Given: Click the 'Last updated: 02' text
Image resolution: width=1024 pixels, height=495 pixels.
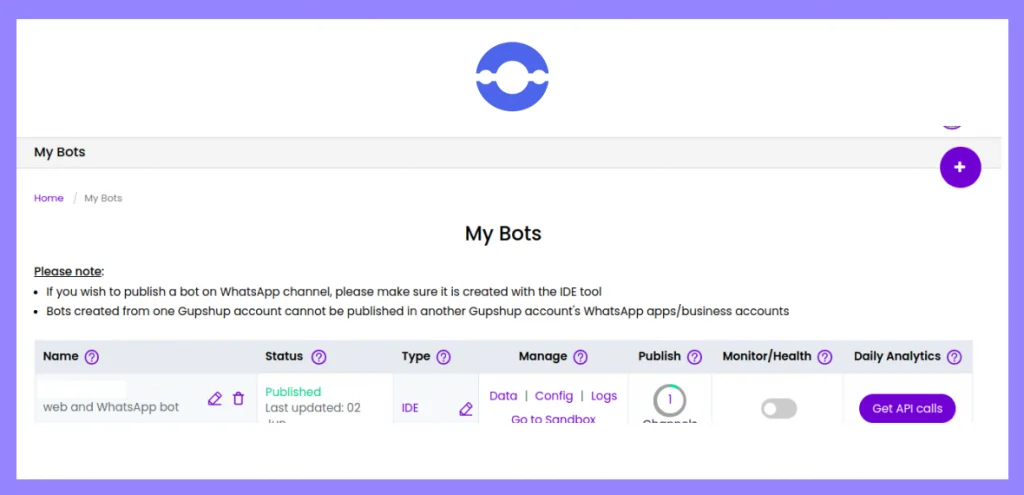Looking at the screenshot, I should tap(313, 407).
